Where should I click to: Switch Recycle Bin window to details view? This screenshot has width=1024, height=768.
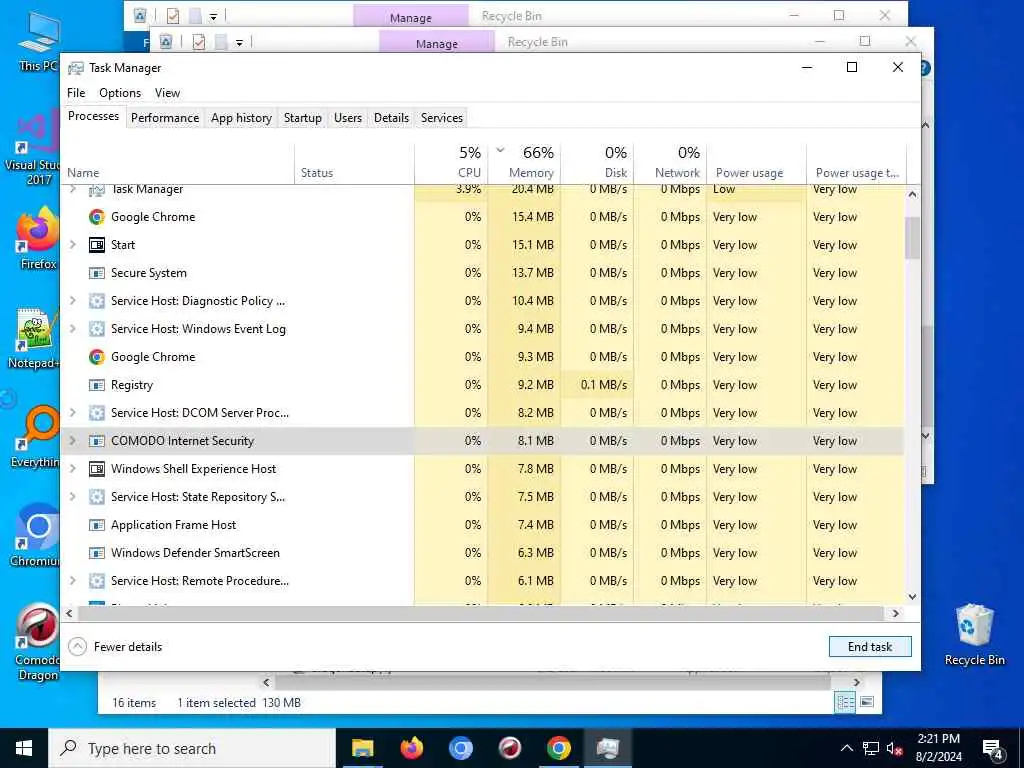(x=845, y=702)
